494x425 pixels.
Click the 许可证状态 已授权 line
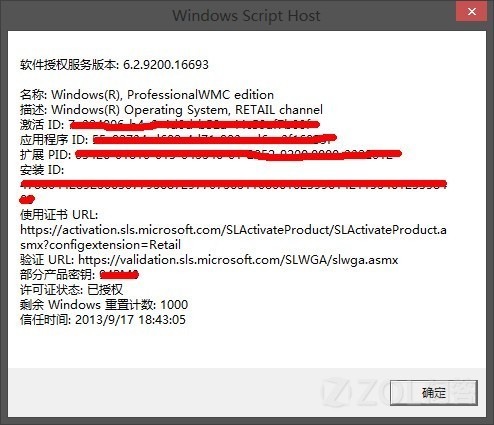[x=71, y=290]
